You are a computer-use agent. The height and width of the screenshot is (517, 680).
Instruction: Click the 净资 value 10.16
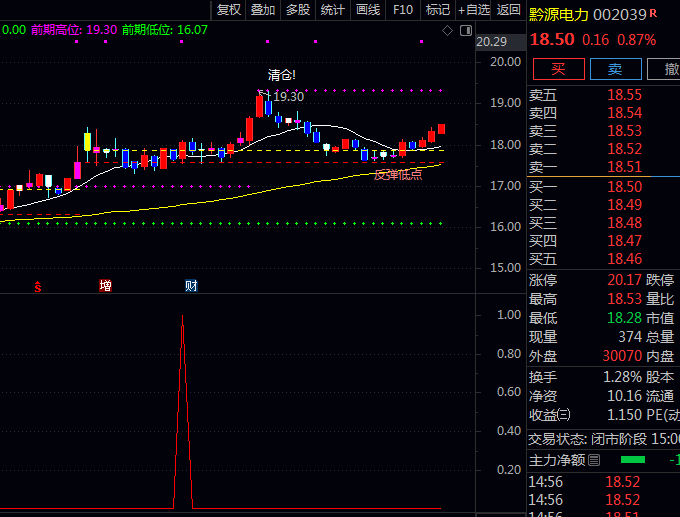(624, 396)
